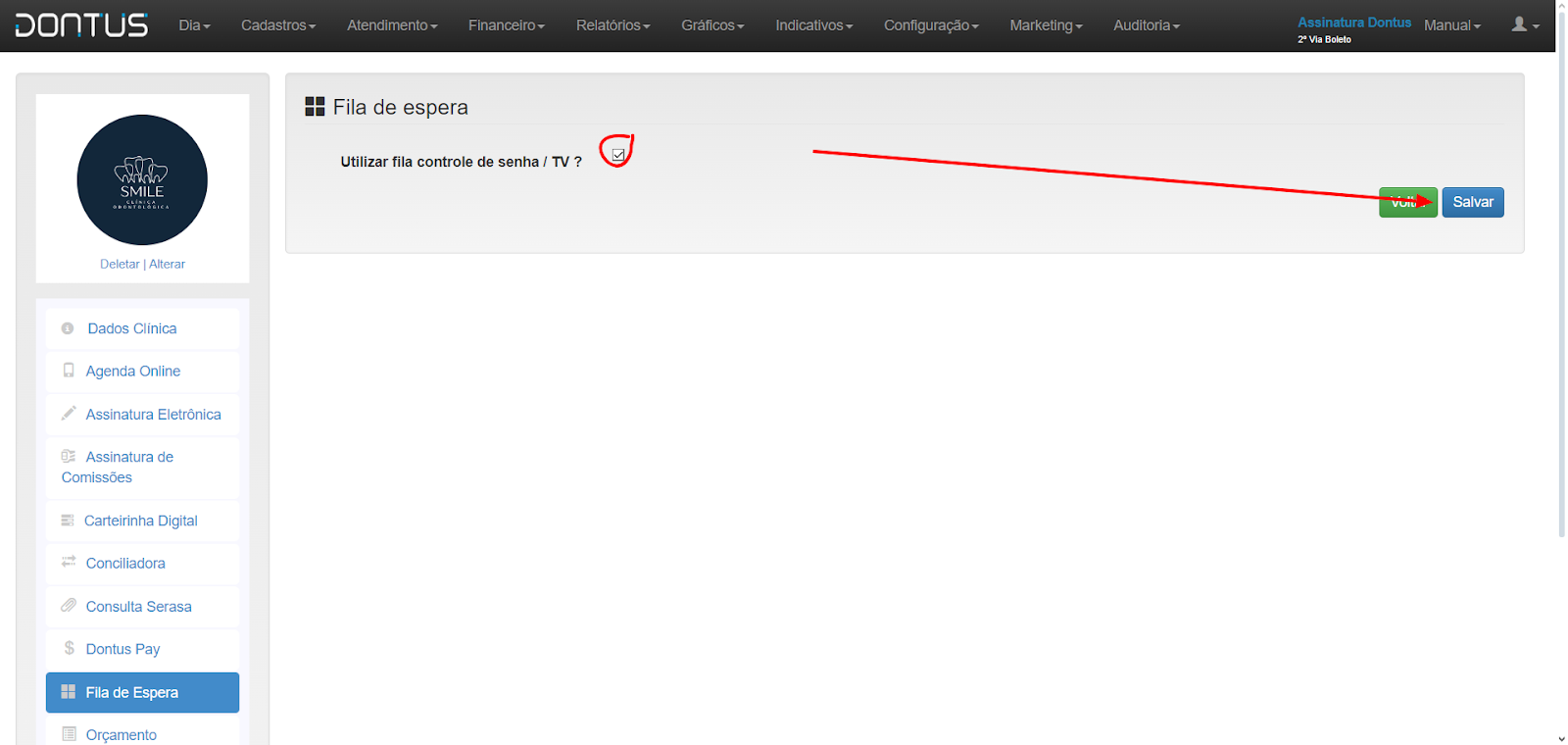Open Assinatura de Comissões in sidebar

[x=142, y=467]
